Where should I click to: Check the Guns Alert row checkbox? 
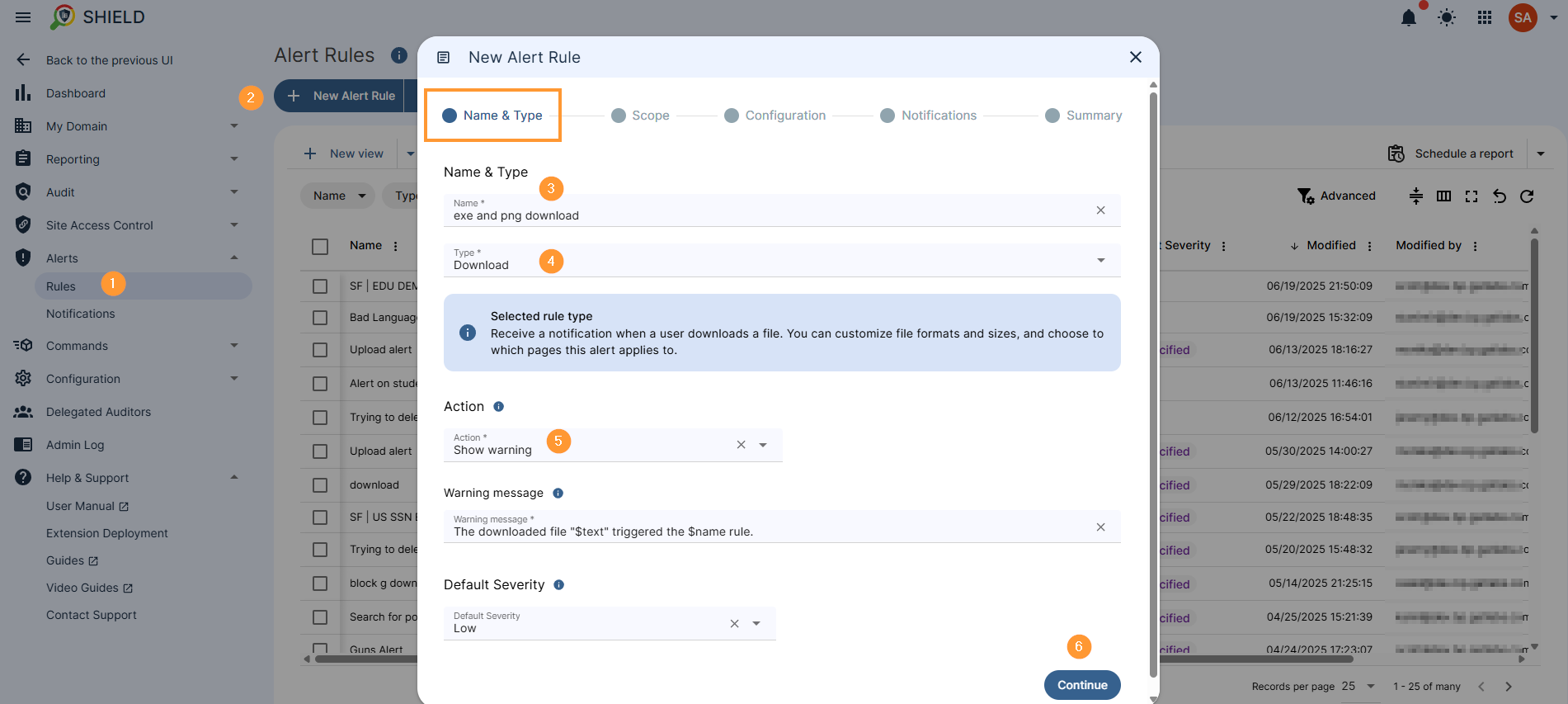click(x=320, y=649)
